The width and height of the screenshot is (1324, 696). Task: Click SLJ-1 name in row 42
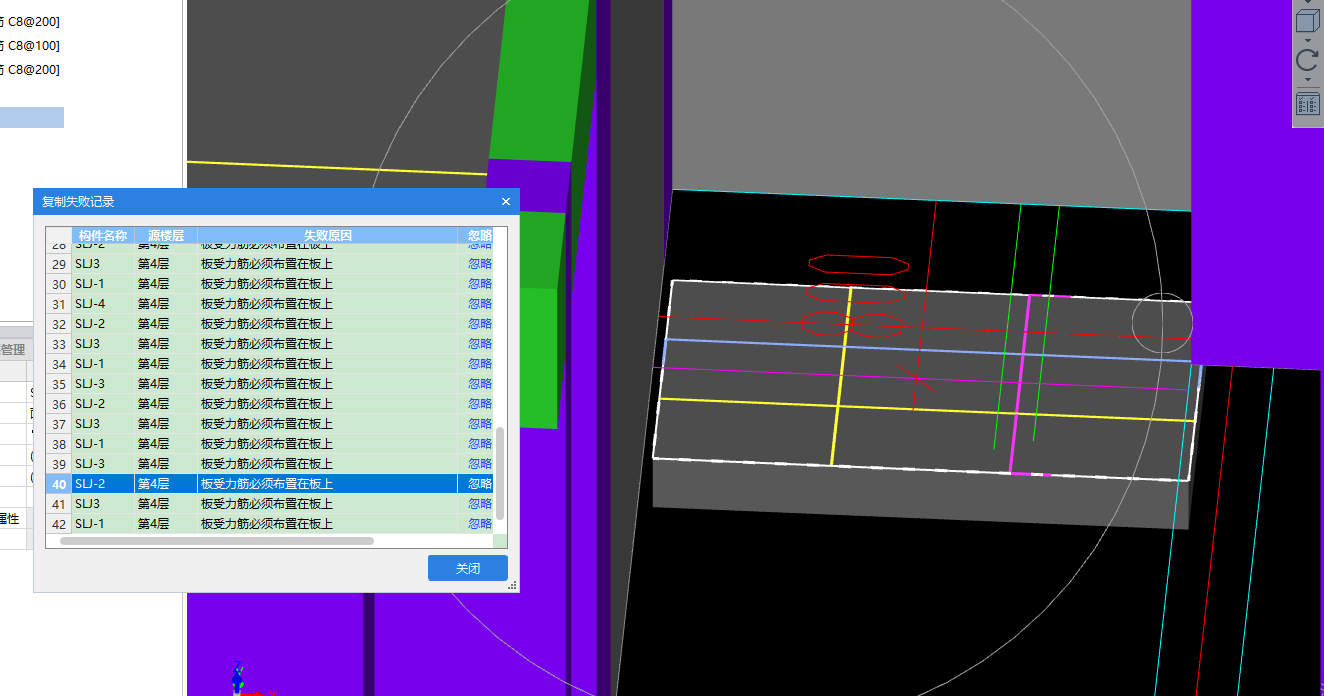coord(90,524)
